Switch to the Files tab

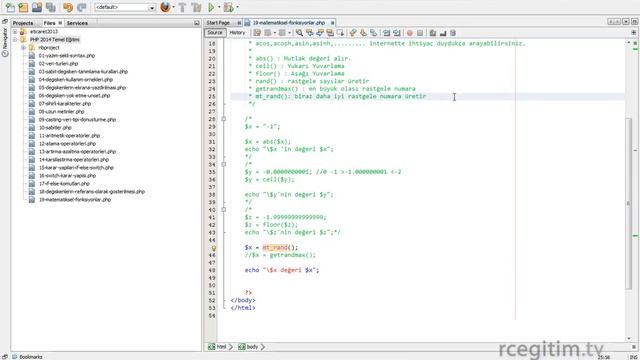tap(49, 23)
